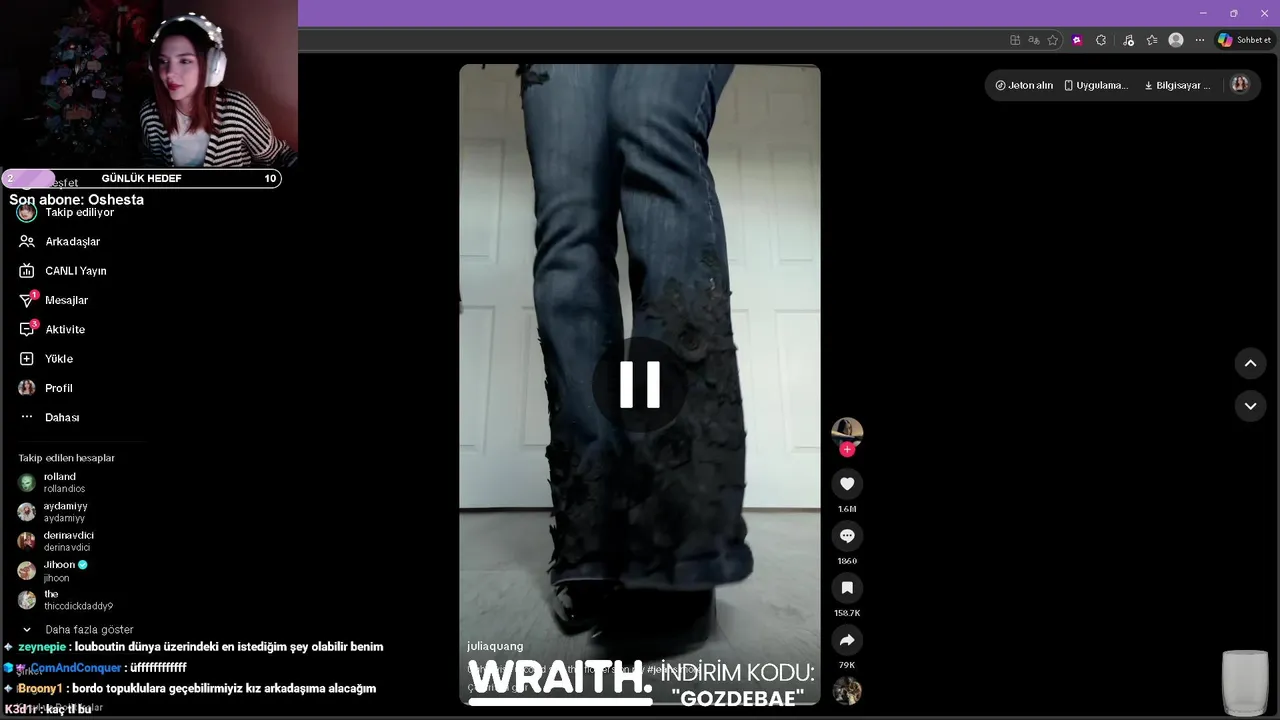The height and width of the screenshot is (720, 1280).
Task: Open creator avatar beside the video
Action: click(x=847, y=432)
